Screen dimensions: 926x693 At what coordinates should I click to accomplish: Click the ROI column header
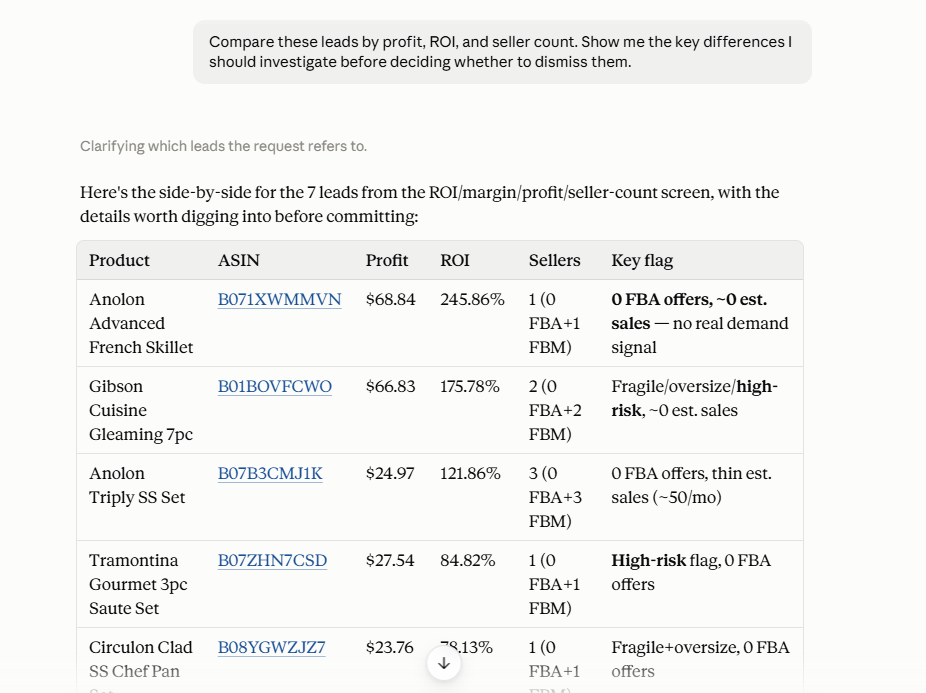tap(455, 261)
